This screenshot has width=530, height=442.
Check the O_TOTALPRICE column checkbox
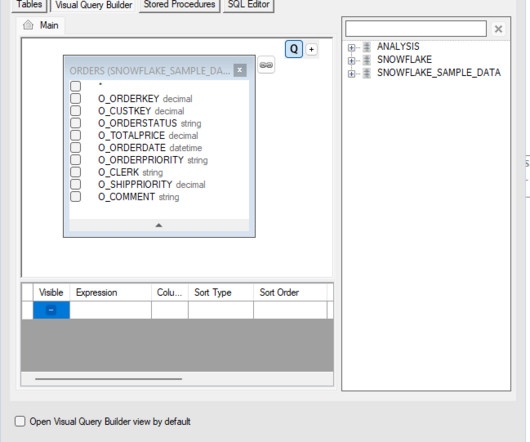pyautogui.click(x=75, y=135)
